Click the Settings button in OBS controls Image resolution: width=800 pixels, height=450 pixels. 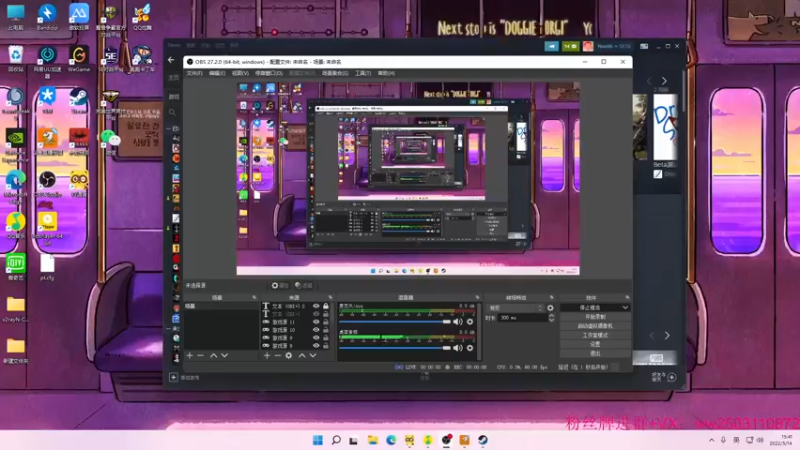[x=595, y=344]
